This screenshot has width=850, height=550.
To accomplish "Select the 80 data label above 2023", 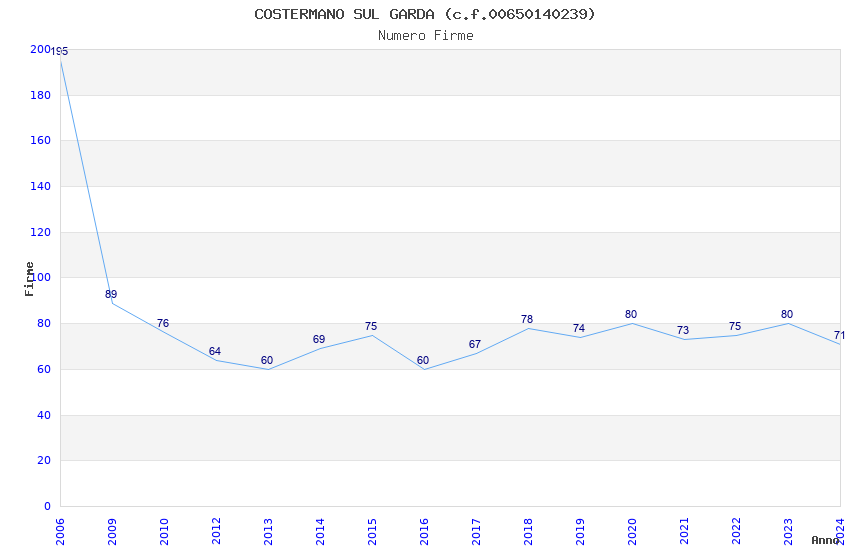I will [787, 314].
